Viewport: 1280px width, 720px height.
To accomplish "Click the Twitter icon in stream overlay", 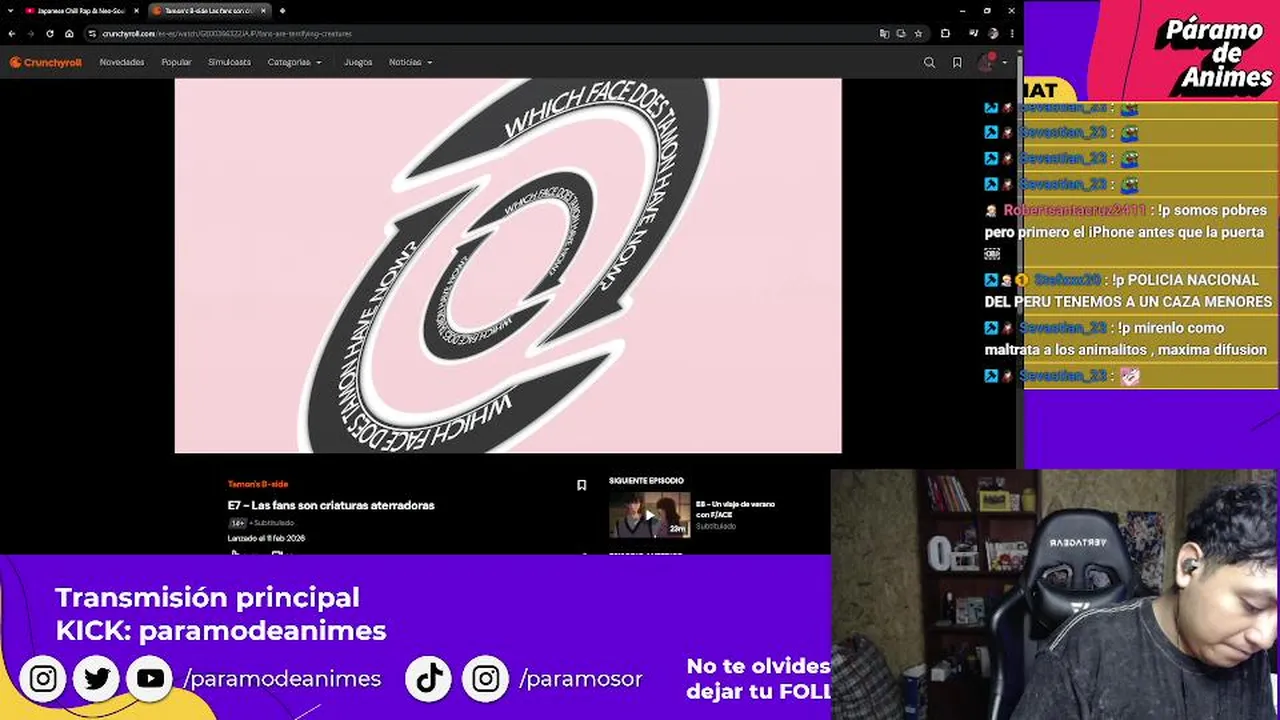I will (97, 679).
